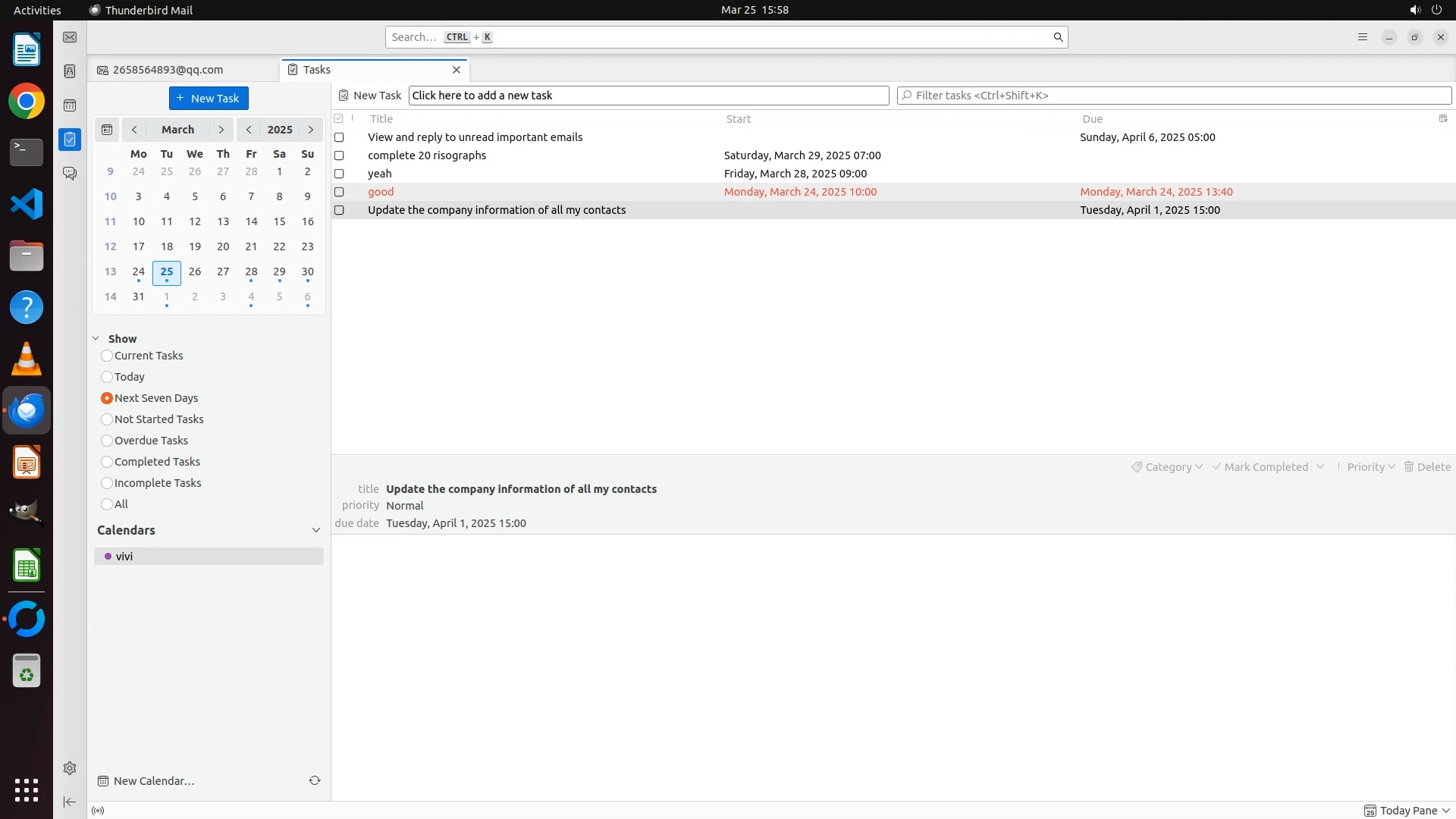Open the Category dropdown
Viewport: 1456px width, 819px height.
click(x=1167, y=467)
